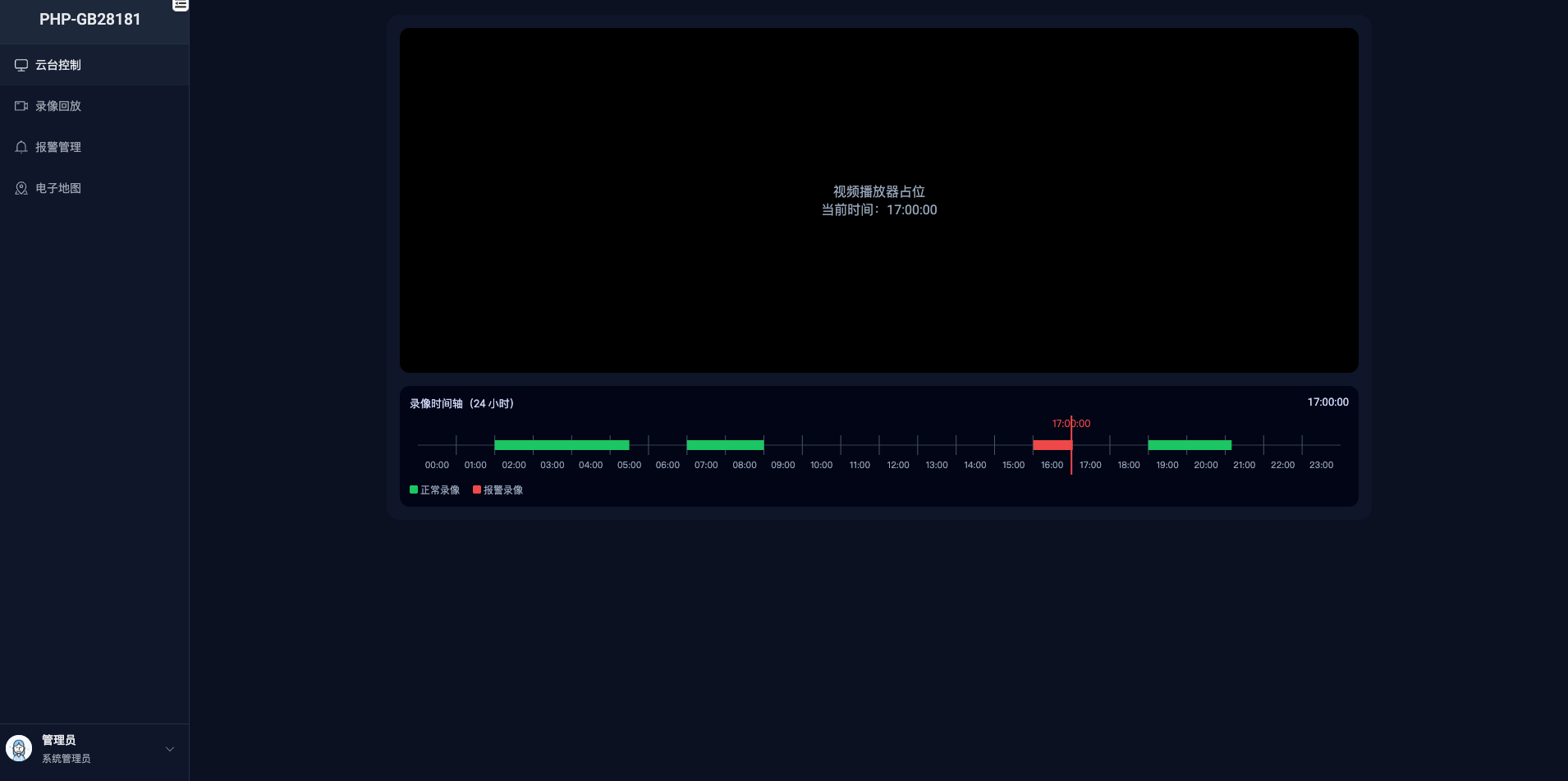Toggle the 正常录像 legend item

coord(434,489)
